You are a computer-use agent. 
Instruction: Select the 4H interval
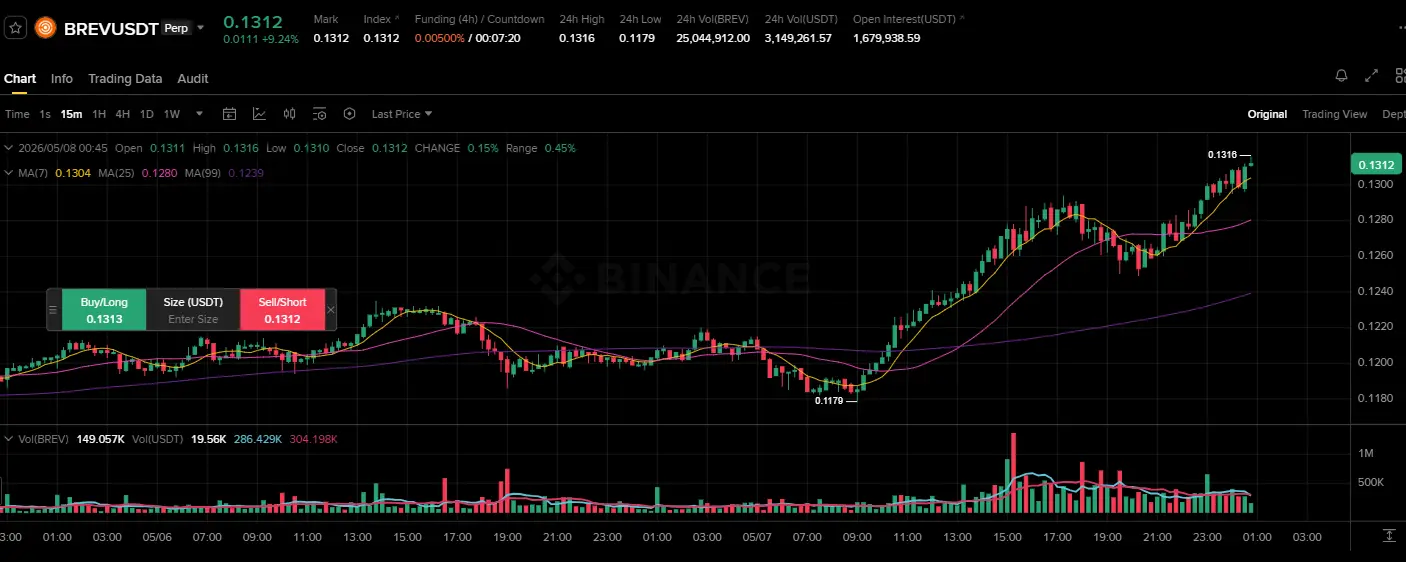(x=122, y=114)
